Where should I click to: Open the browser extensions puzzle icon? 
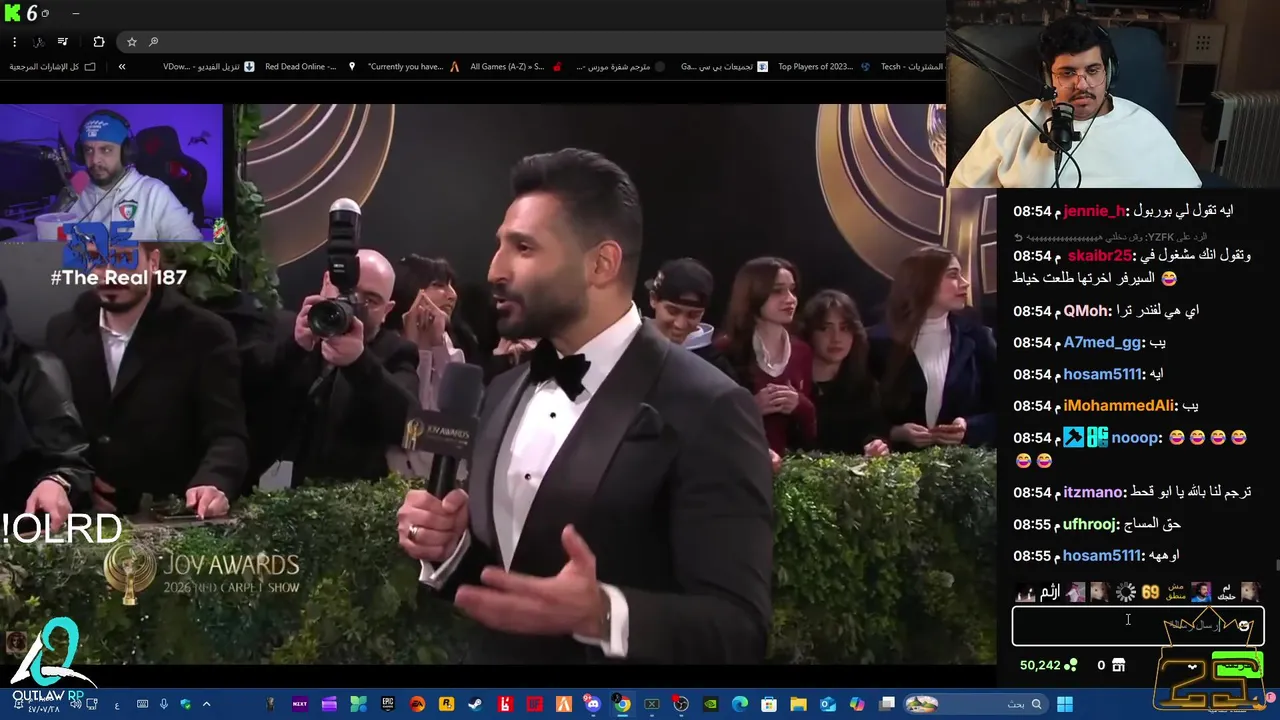(98, 42)
